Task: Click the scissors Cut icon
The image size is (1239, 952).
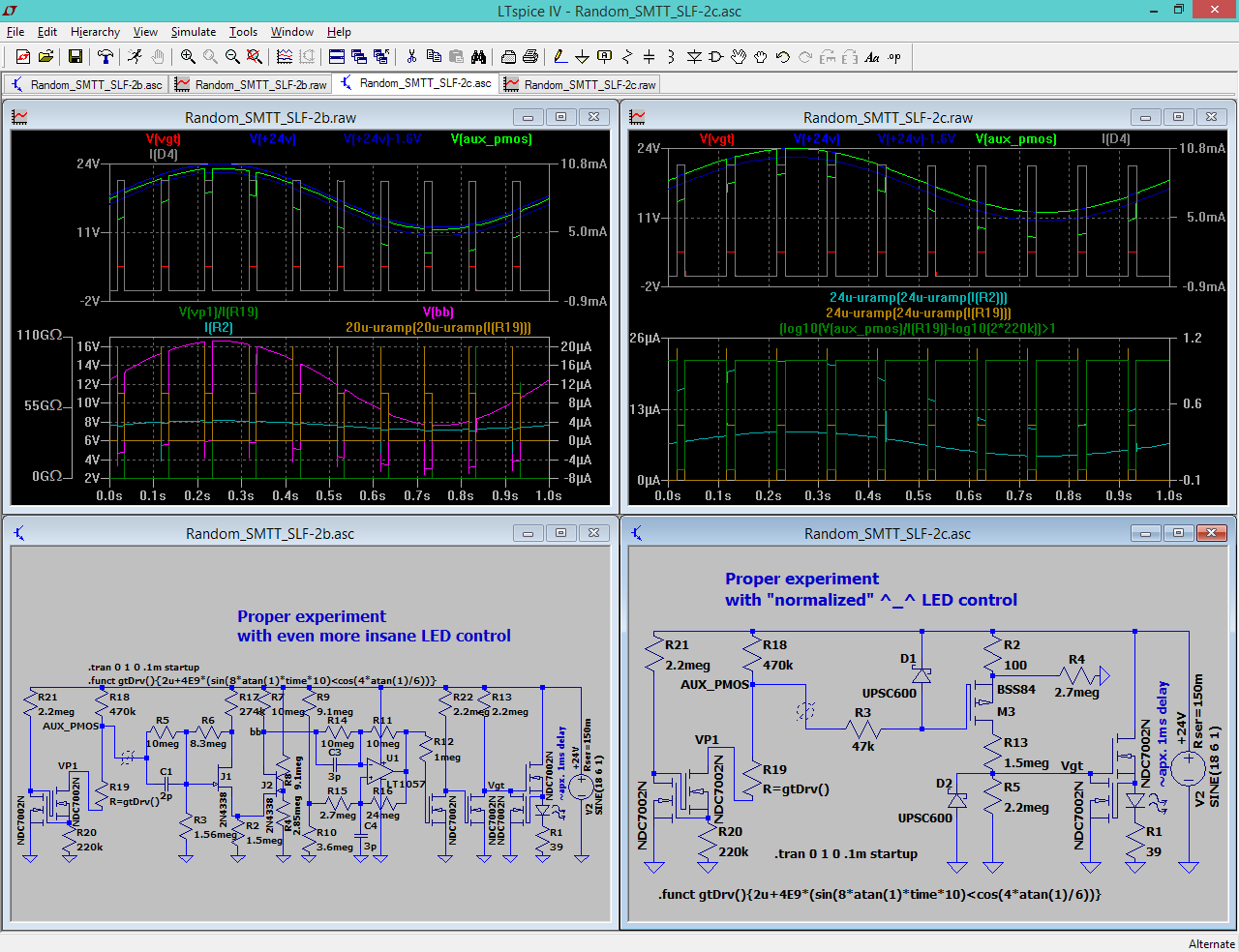Action: pyautogui.click(x=411, y=57)
